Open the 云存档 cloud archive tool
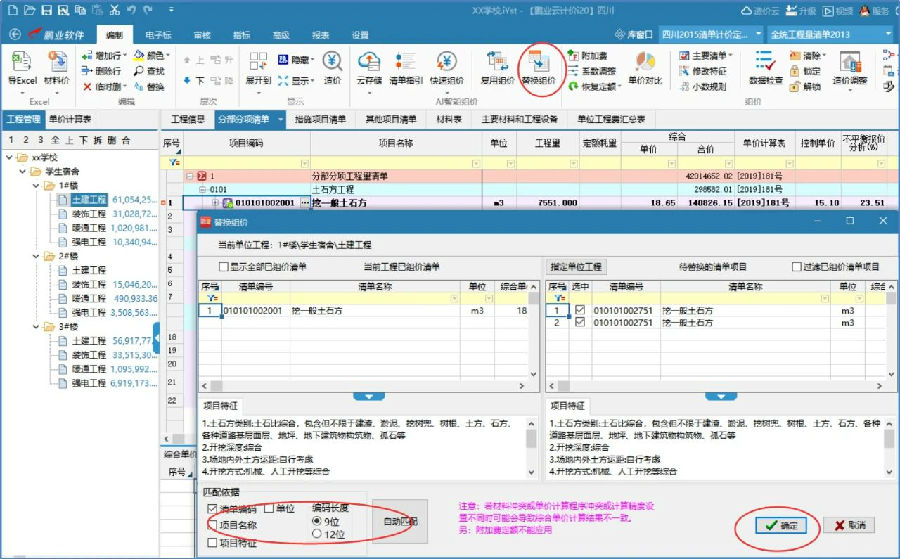 pyautogui.click(x=369, y=68)
